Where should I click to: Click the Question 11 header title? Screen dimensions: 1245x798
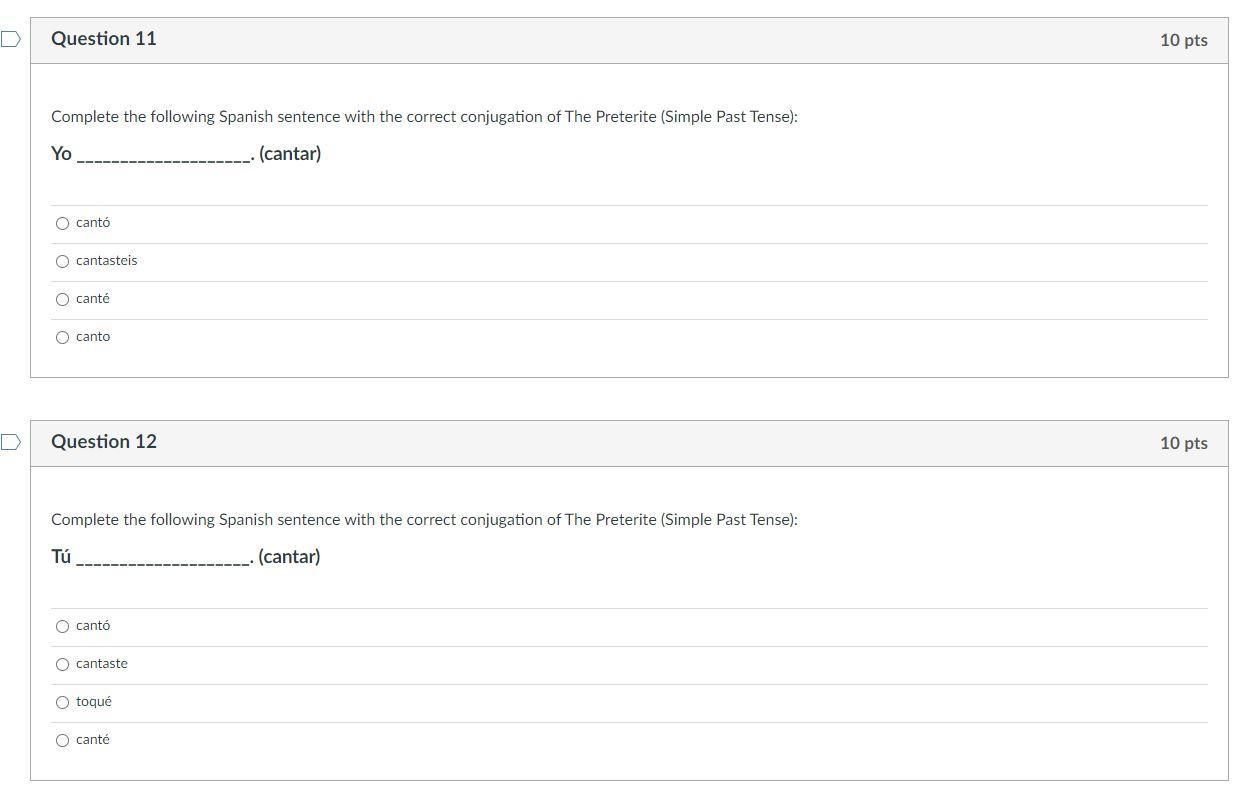(104, 39)
